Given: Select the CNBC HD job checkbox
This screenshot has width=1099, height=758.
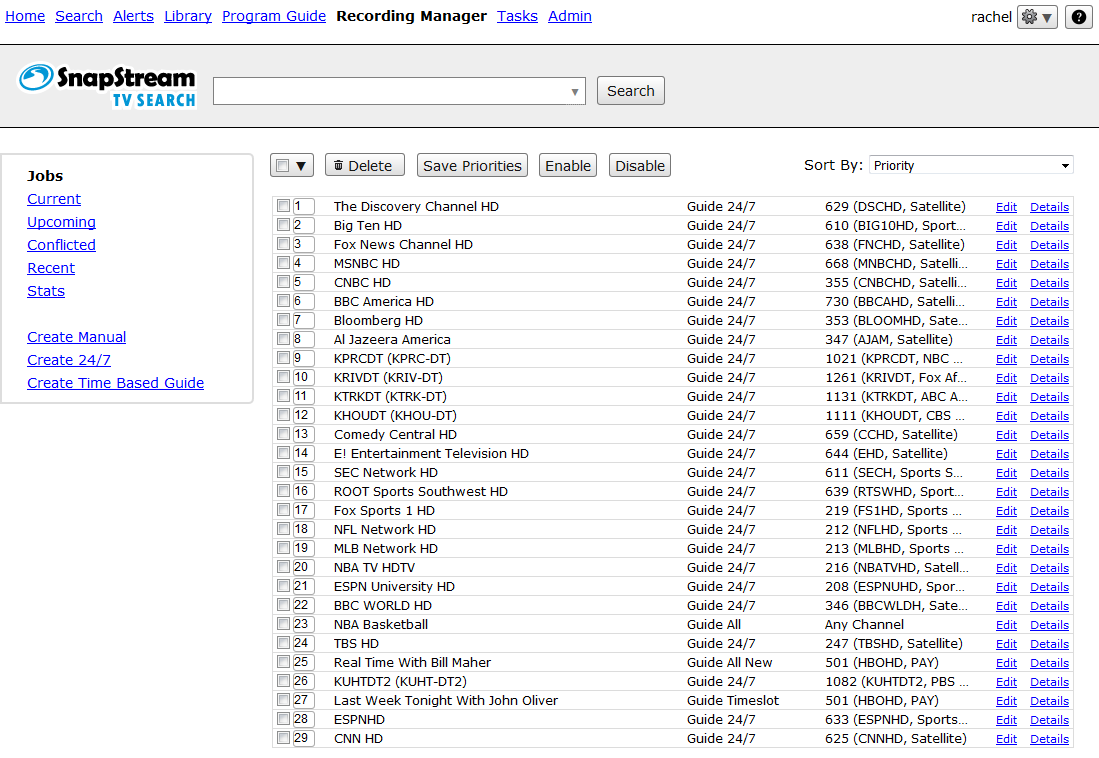Looking at the screenshot, I should (284, 282).
